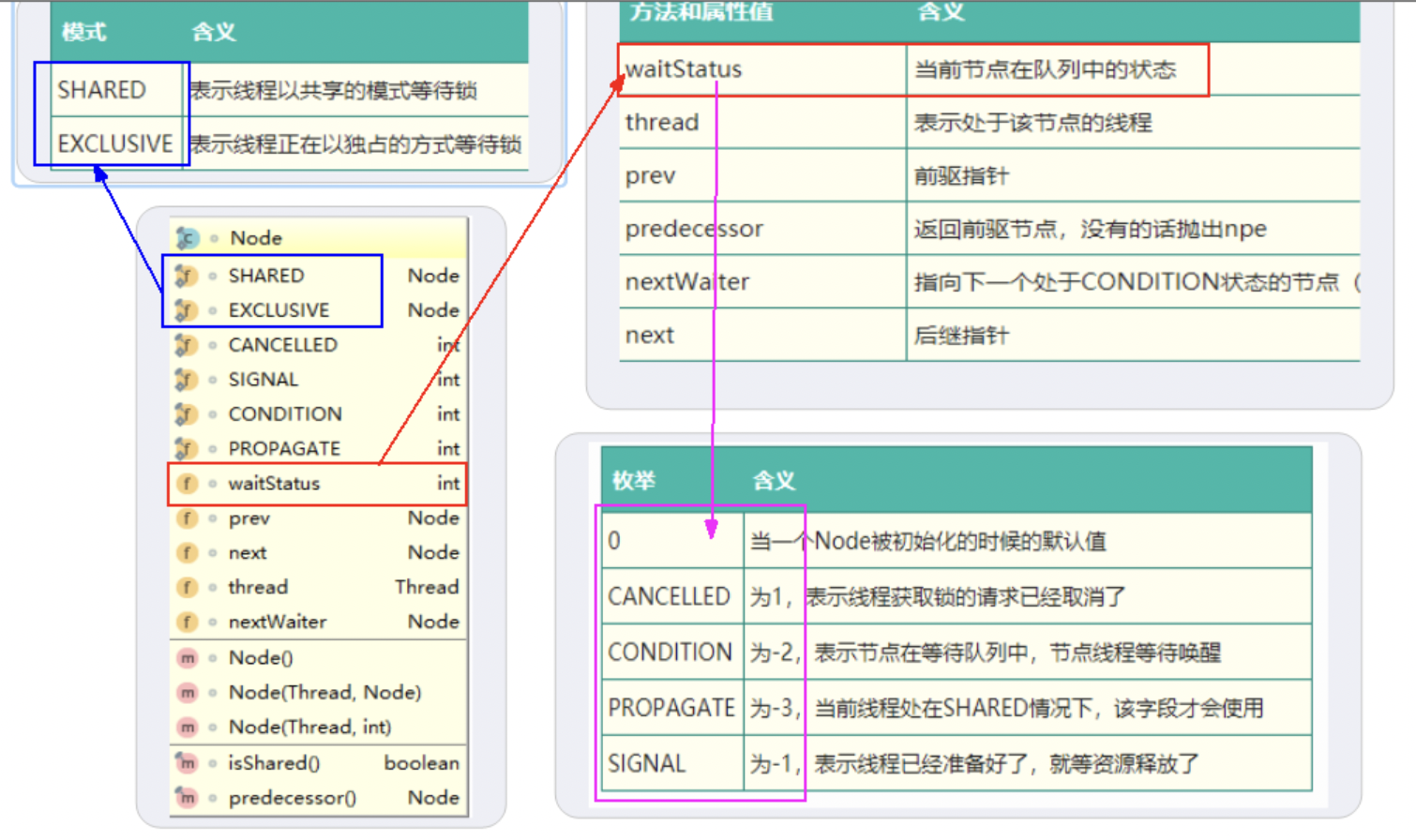Click the 模式 header of the mode table

click(83, 32)
